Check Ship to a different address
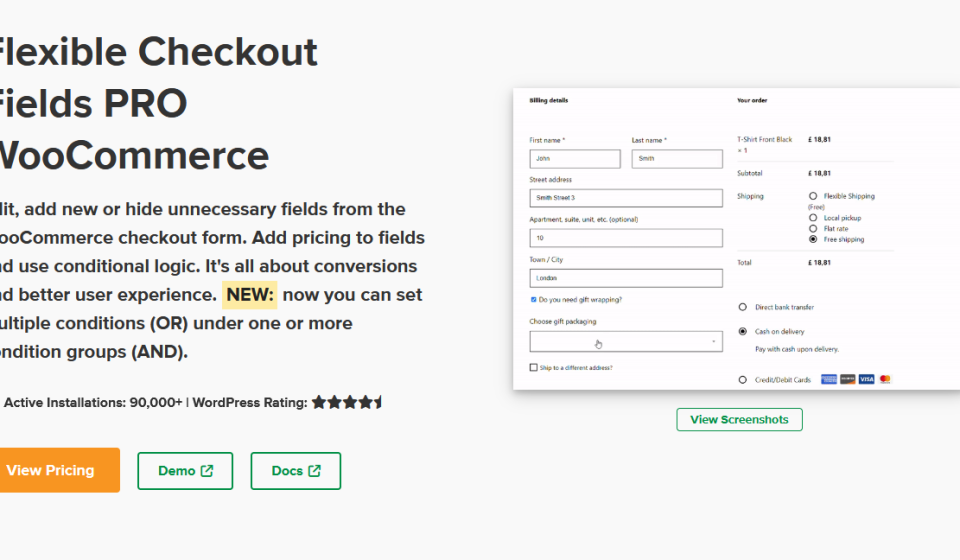This screenshot has height=560, width=960. [x=533, y=367]
